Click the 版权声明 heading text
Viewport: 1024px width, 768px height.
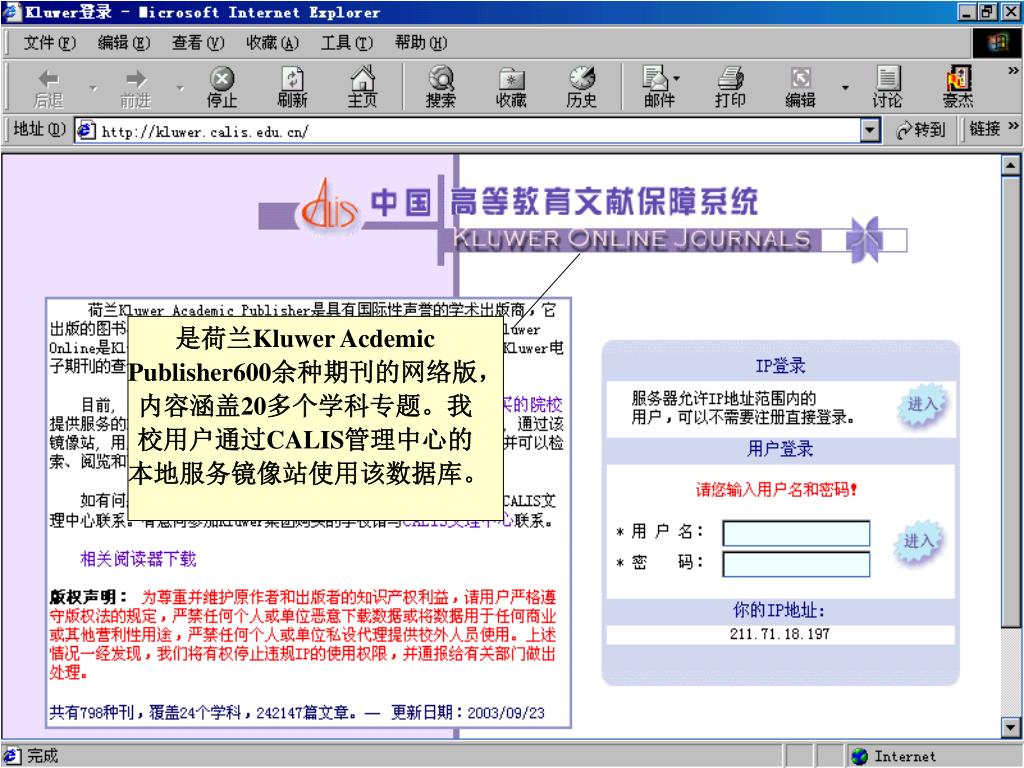(88, 597)
